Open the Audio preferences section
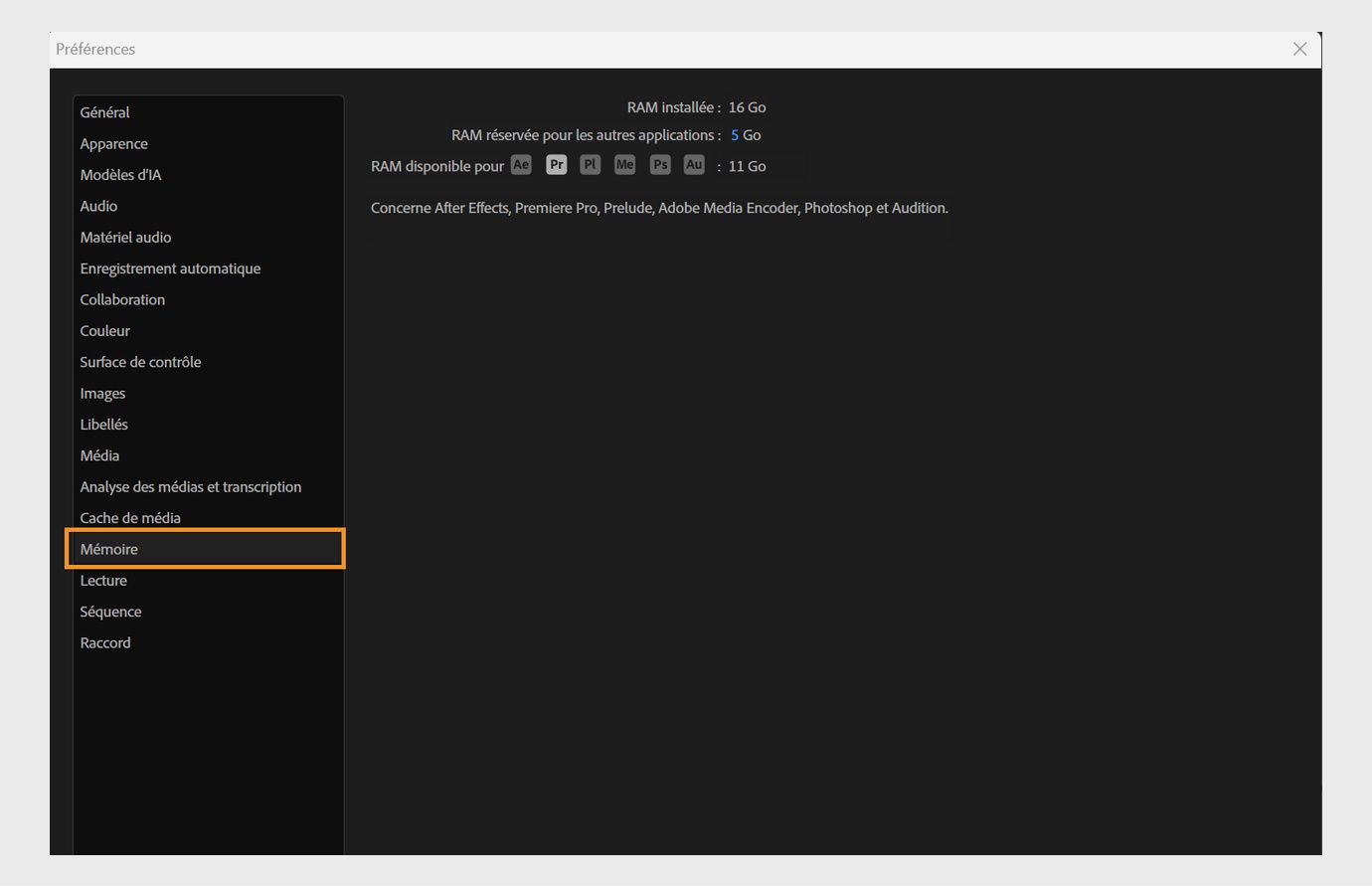This screenshot has height=886, width=1372. point(98,206)
